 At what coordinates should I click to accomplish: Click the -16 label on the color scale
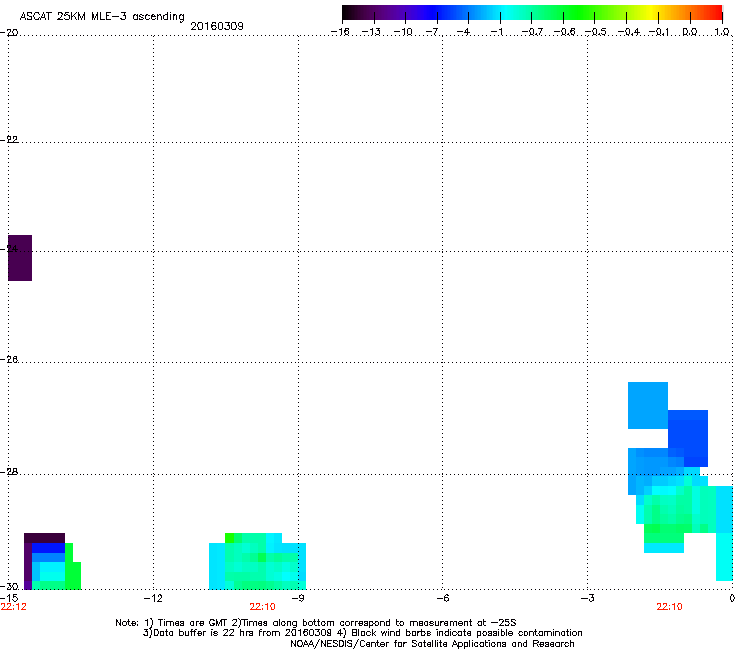pyautogui.click(x=340, y=32)
